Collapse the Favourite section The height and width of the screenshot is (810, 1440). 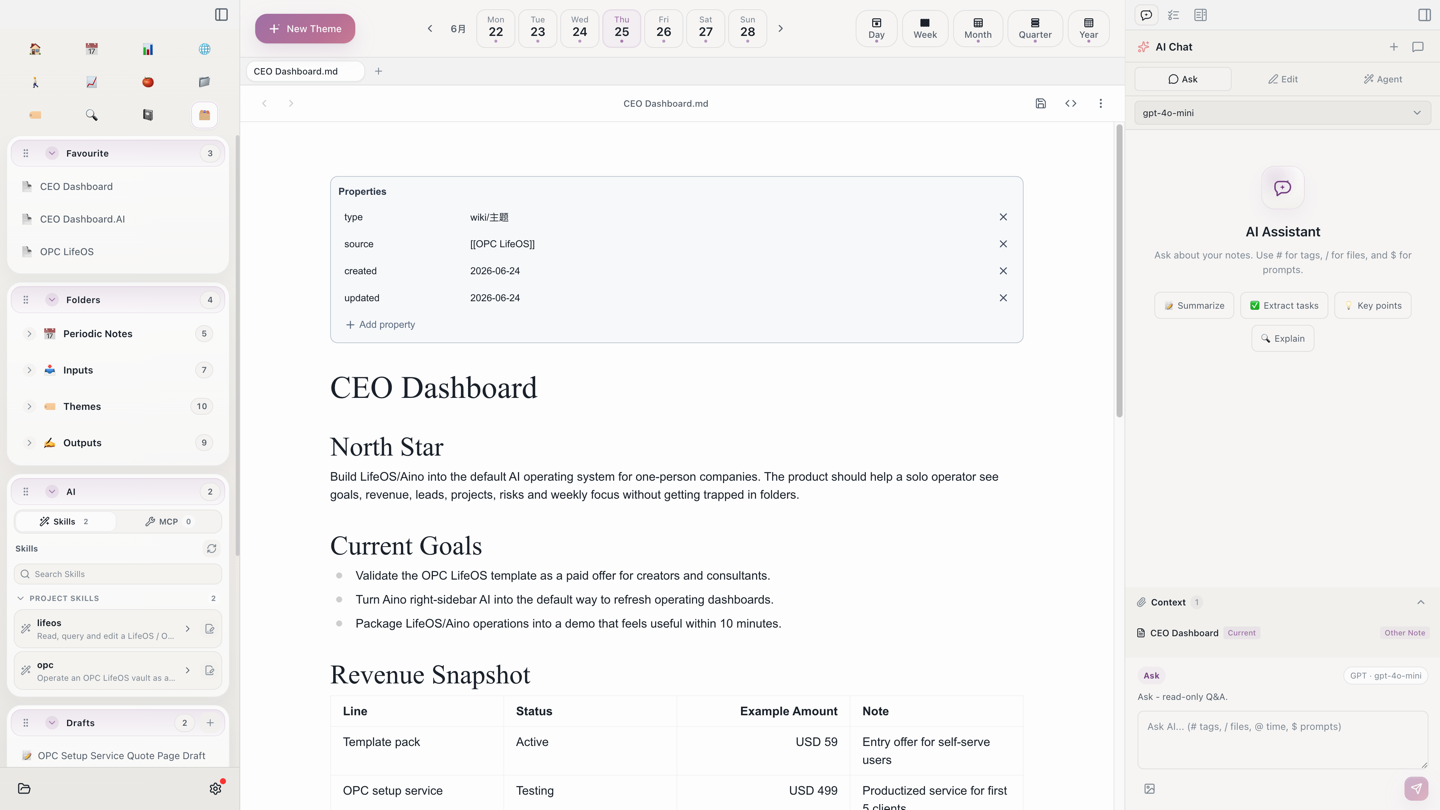[x=52, y=154]
